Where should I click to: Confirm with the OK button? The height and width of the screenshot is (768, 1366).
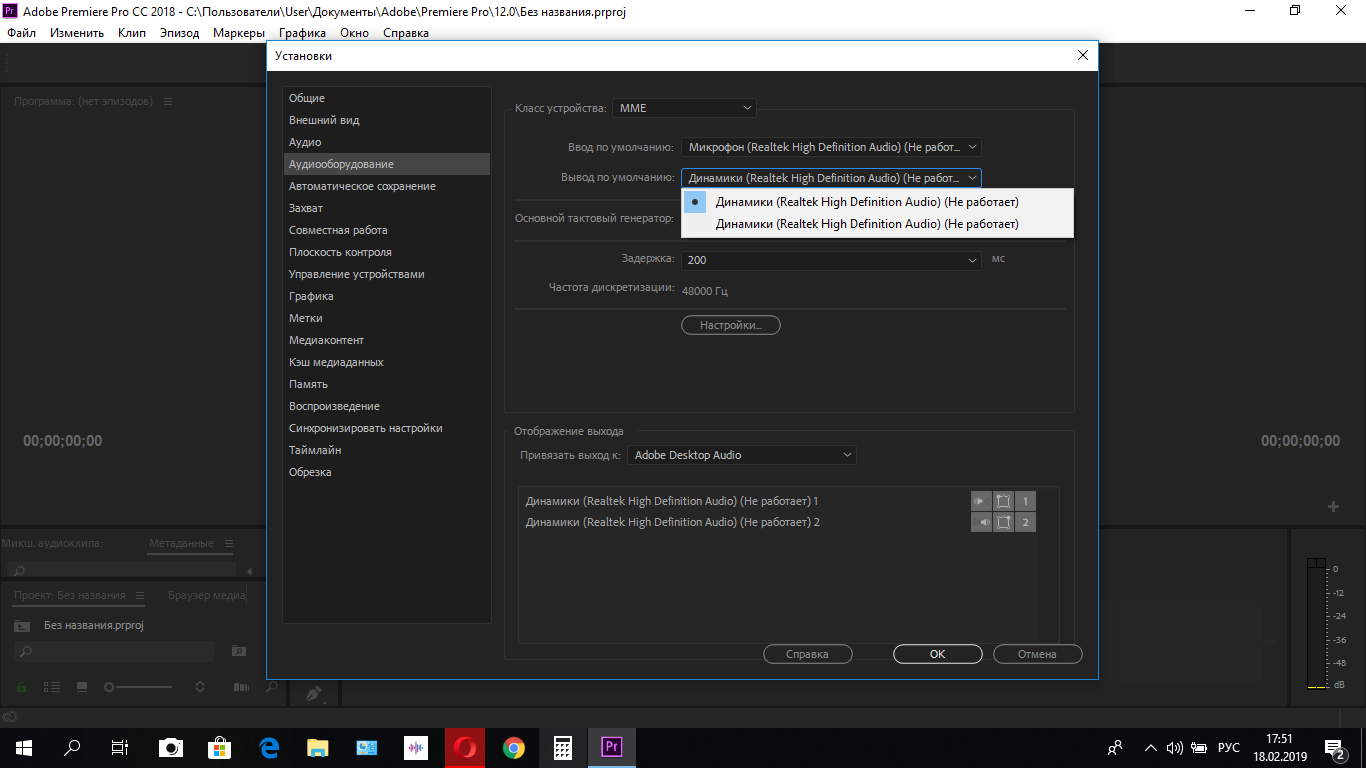click(937, 654)
